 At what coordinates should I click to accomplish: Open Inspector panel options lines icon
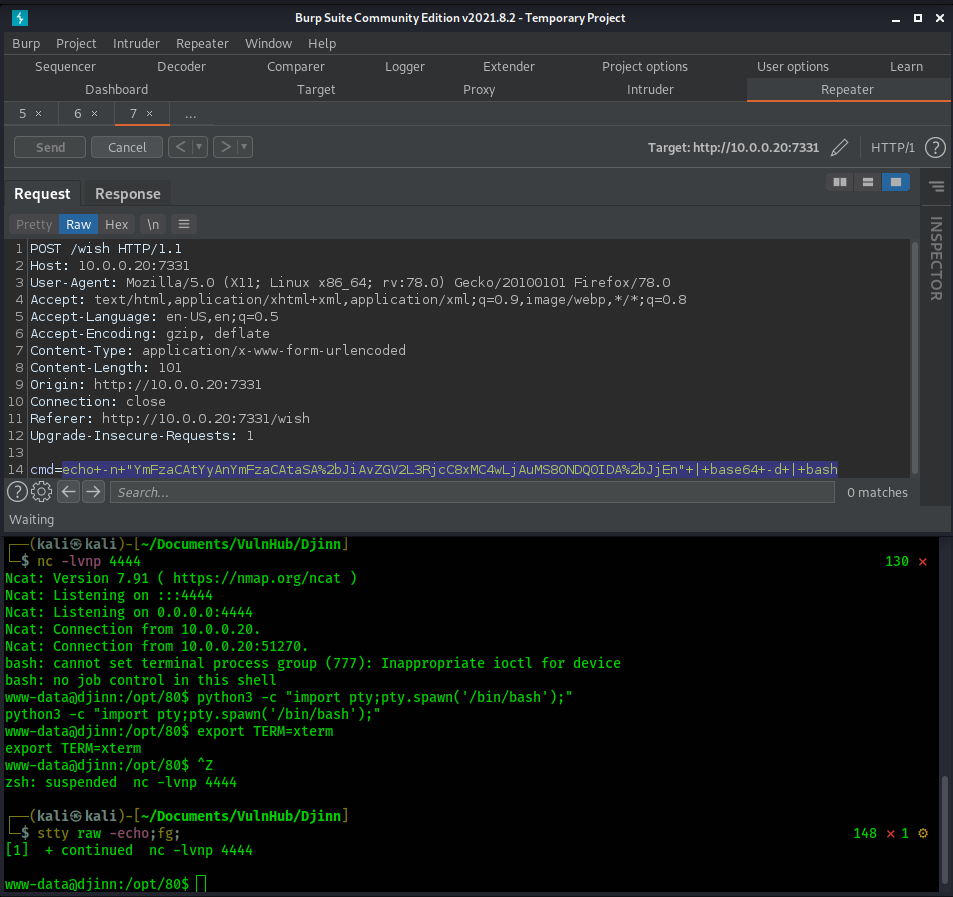(x=937, y=186)
